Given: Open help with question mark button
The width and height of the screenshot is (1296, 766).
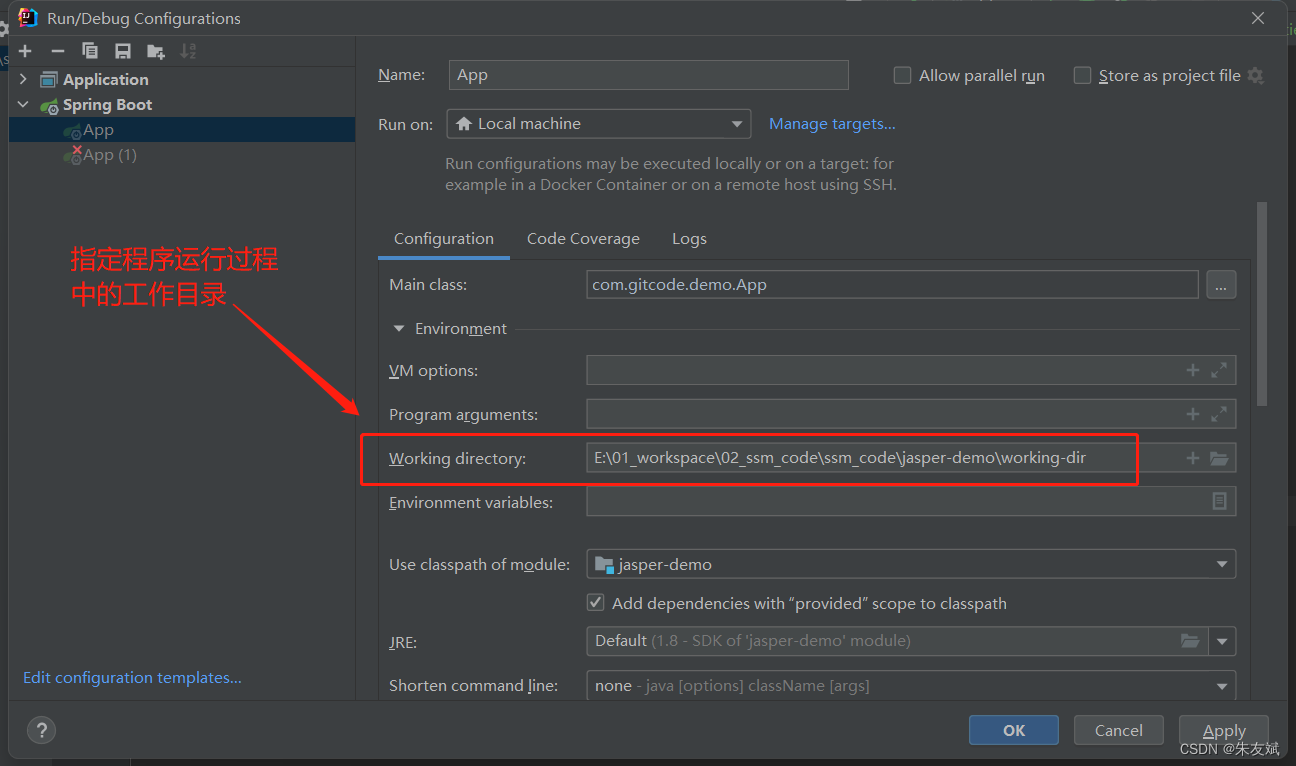Looking at the screenshot, I should pyautogui.click(x=41, y=730).
